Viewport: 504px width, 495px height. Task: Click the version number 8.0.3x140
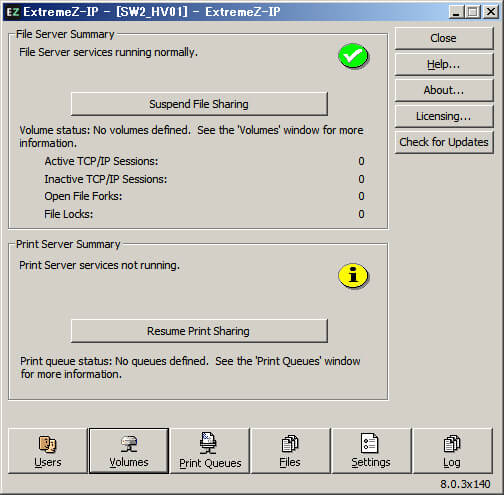pos(465,484)
